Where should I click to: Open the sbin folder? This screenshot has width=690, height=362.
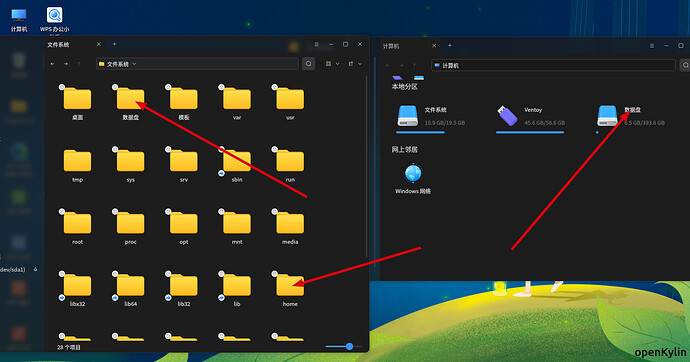click(237, 161)
